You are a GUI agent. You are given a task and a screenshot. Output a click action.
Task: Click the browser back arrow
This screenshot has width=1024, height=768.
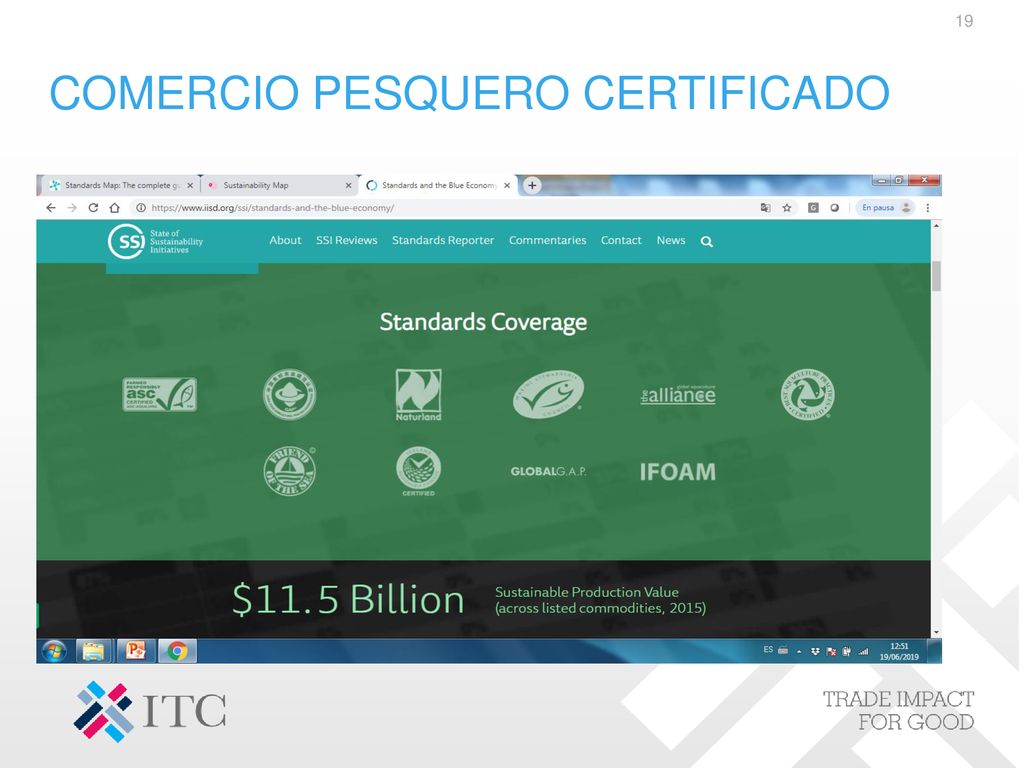tap(51, 208)
